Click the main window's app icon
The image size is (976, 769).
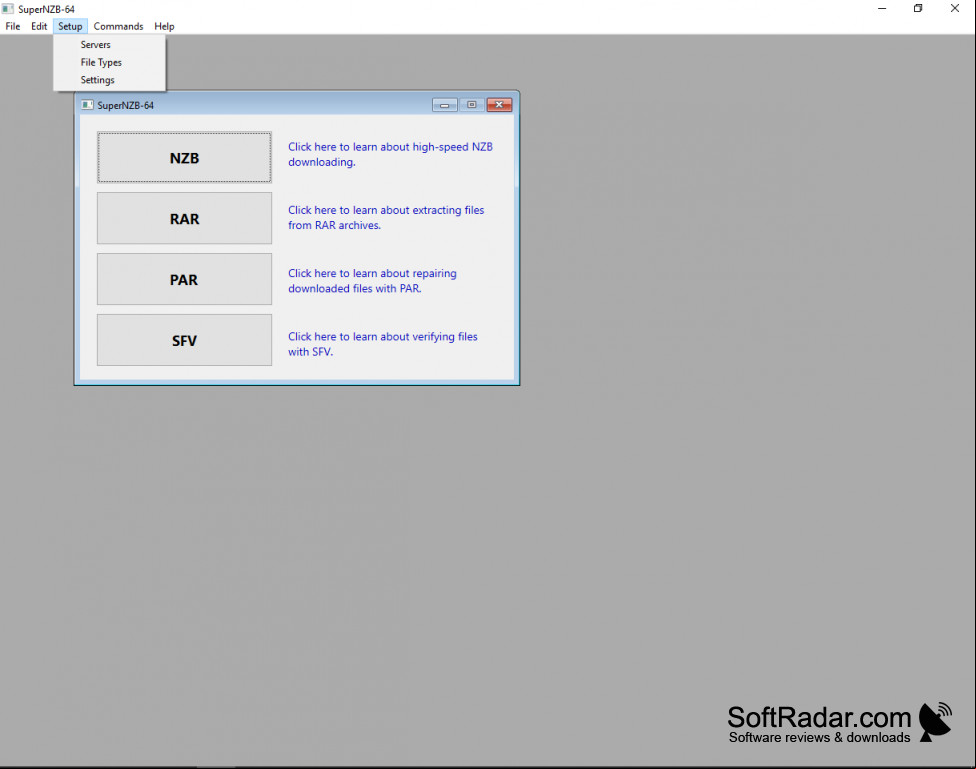pos(8,9)
